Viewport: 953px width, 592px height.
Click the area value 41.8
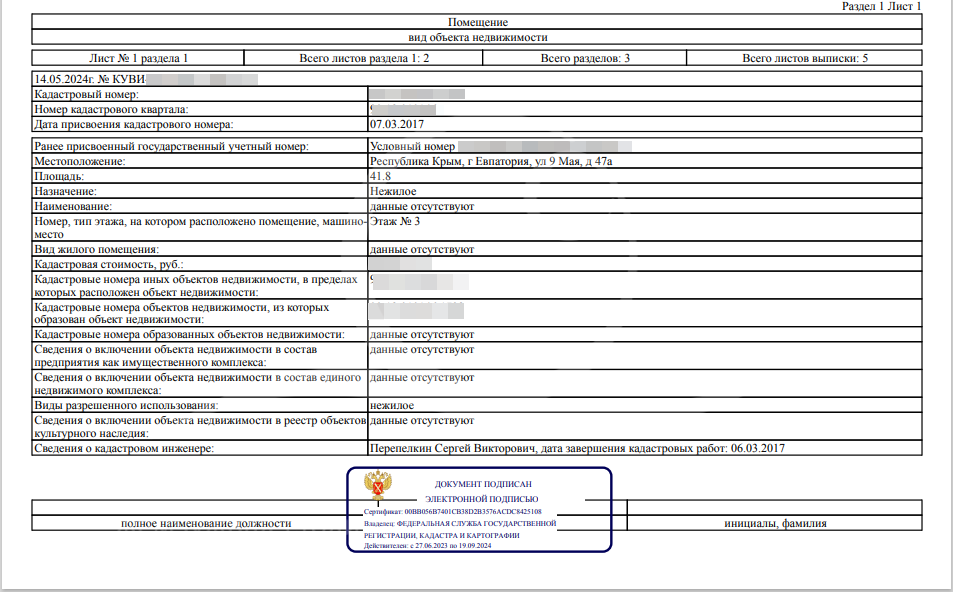pyautogui.click(x=380, y=176)
